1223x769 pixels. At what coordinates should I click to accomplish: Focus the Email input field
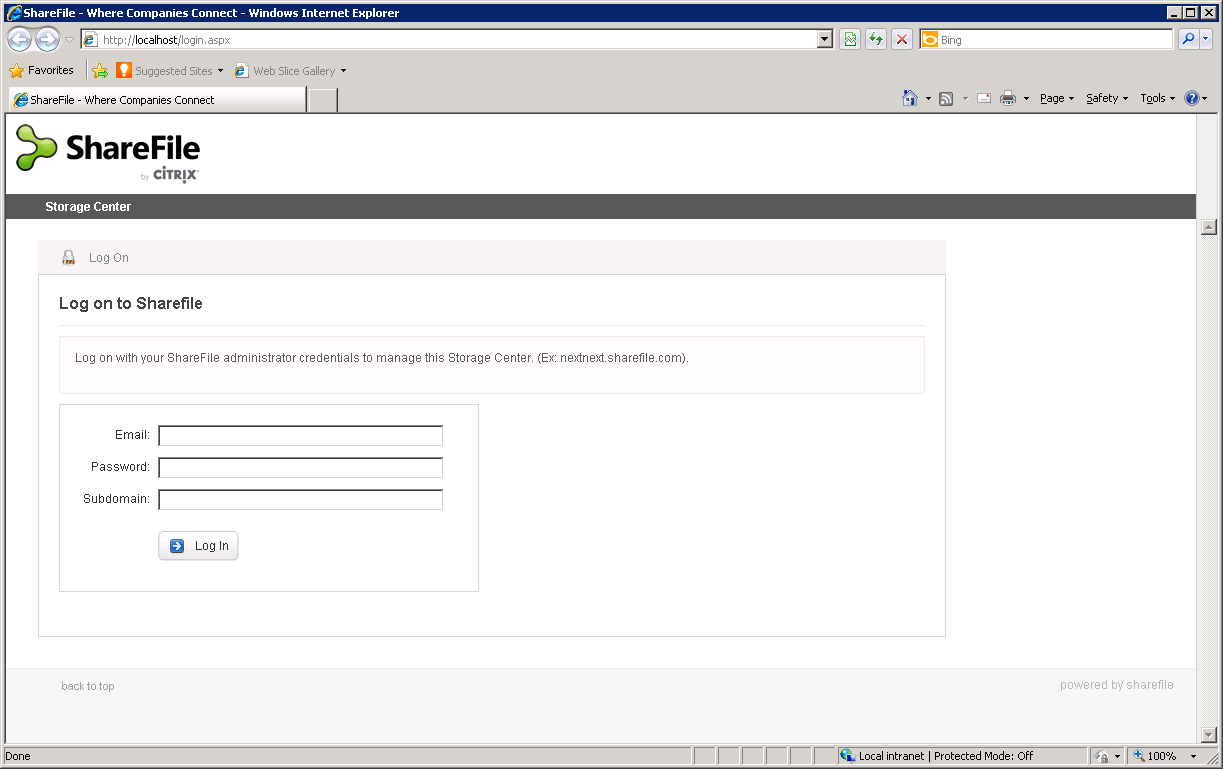(x=300, y=436)
